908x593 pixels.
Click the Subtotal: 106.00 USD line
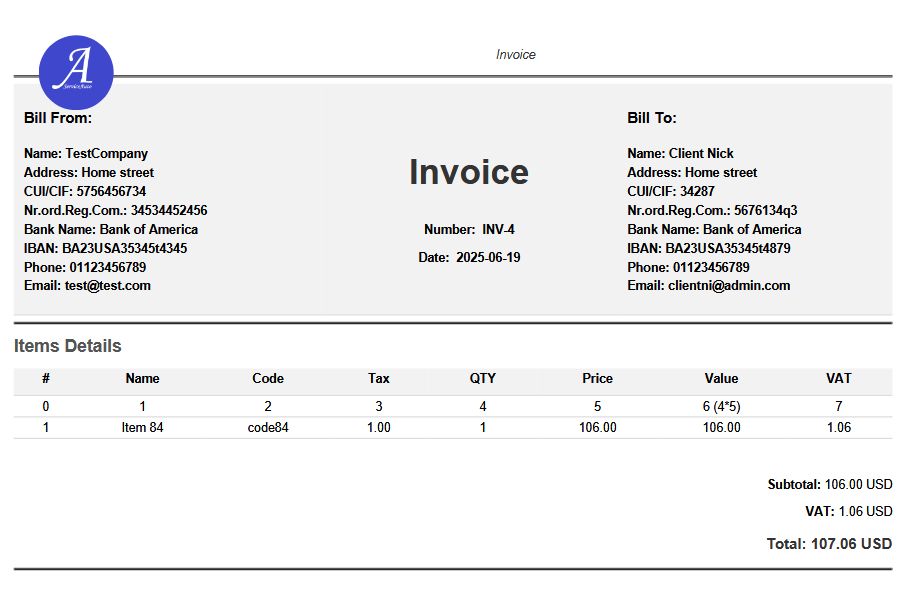[830, 484]
